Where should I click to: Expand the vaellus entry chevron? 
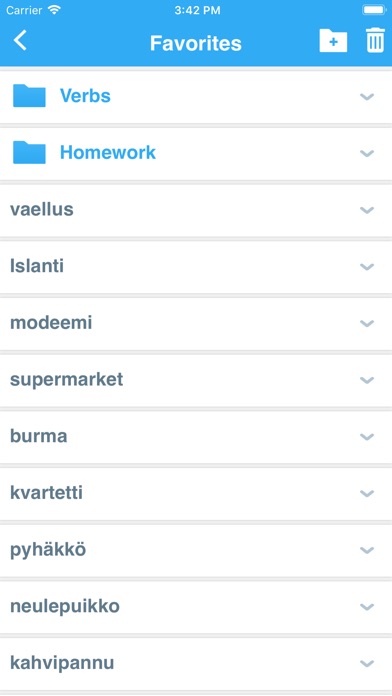367,210
